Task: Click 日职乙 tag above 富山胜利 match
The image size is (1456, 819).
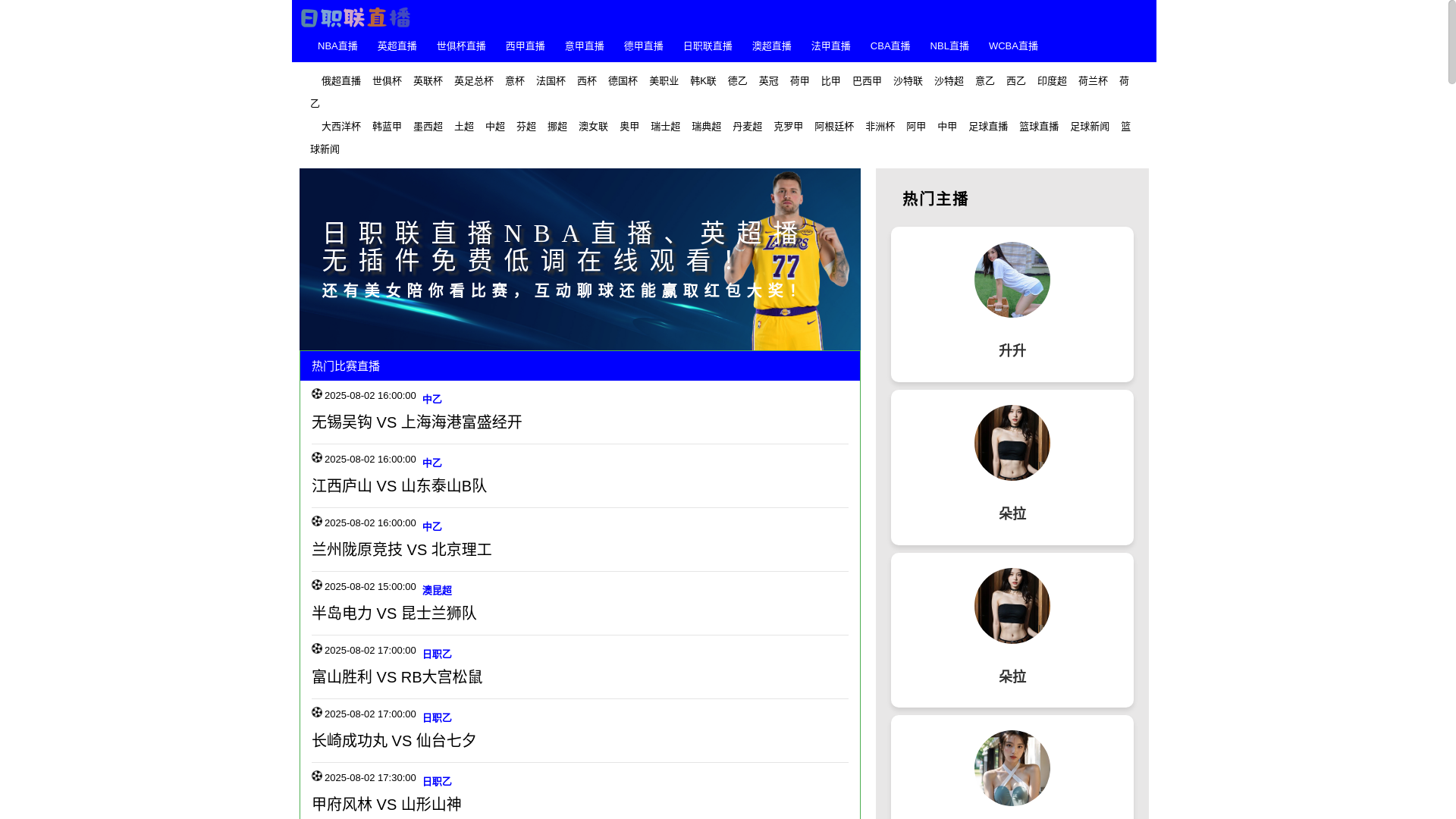Action: [x=437, y=654]
